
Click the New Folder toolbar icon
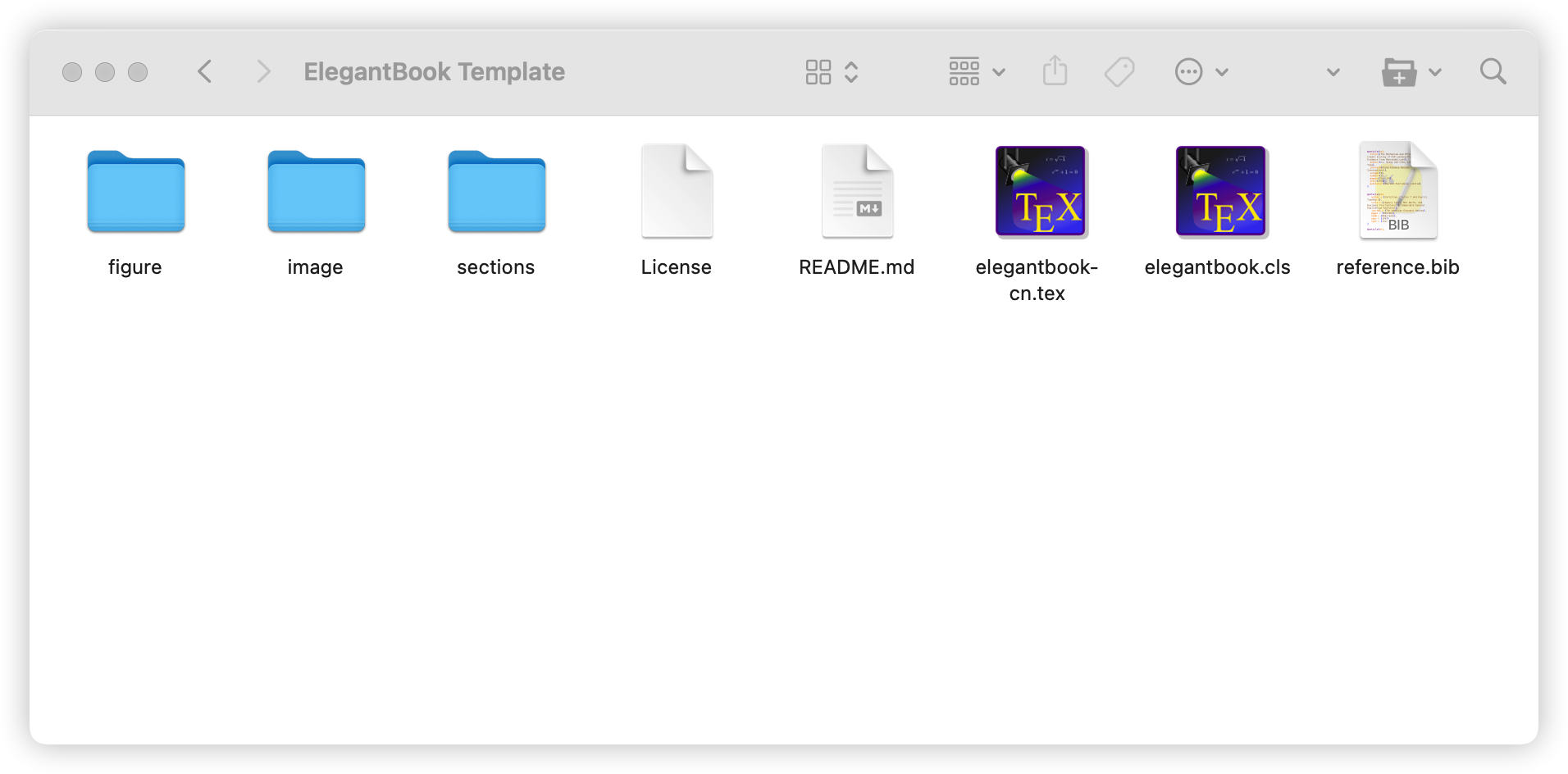[1399, 72]
